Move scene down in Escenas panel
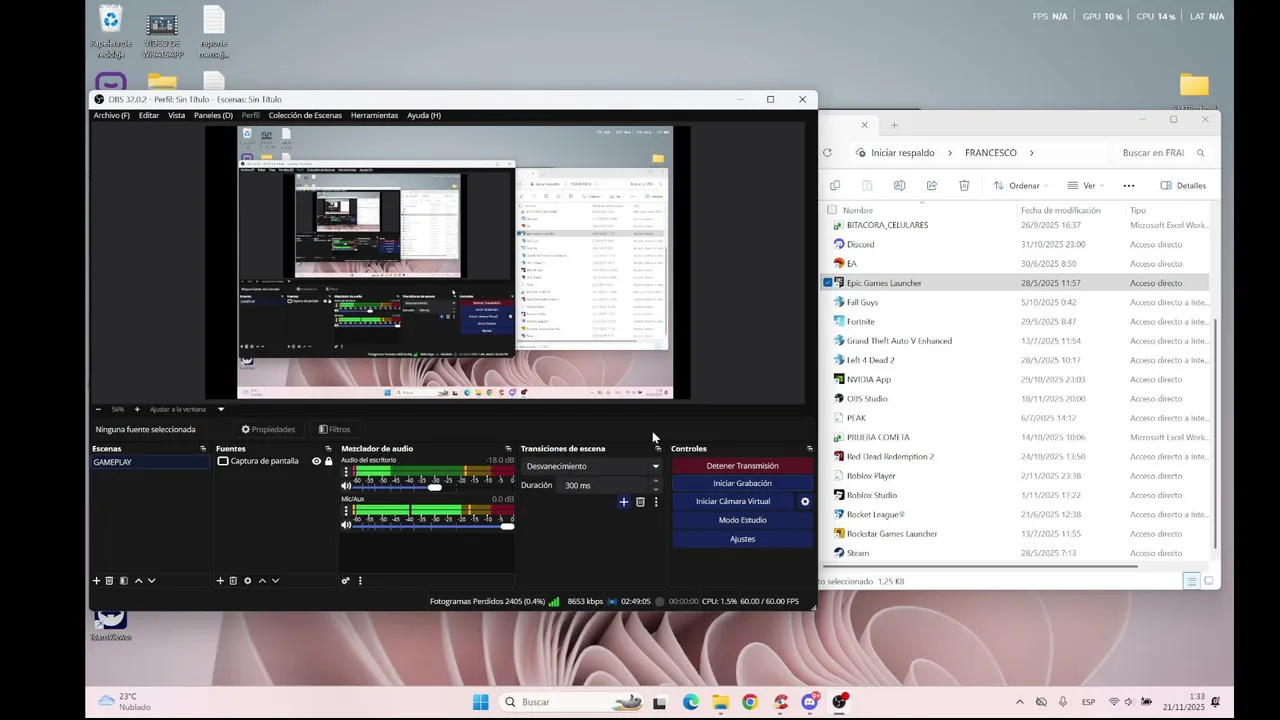This screenshot has width=1280, height=720. [x=151, y=581]
